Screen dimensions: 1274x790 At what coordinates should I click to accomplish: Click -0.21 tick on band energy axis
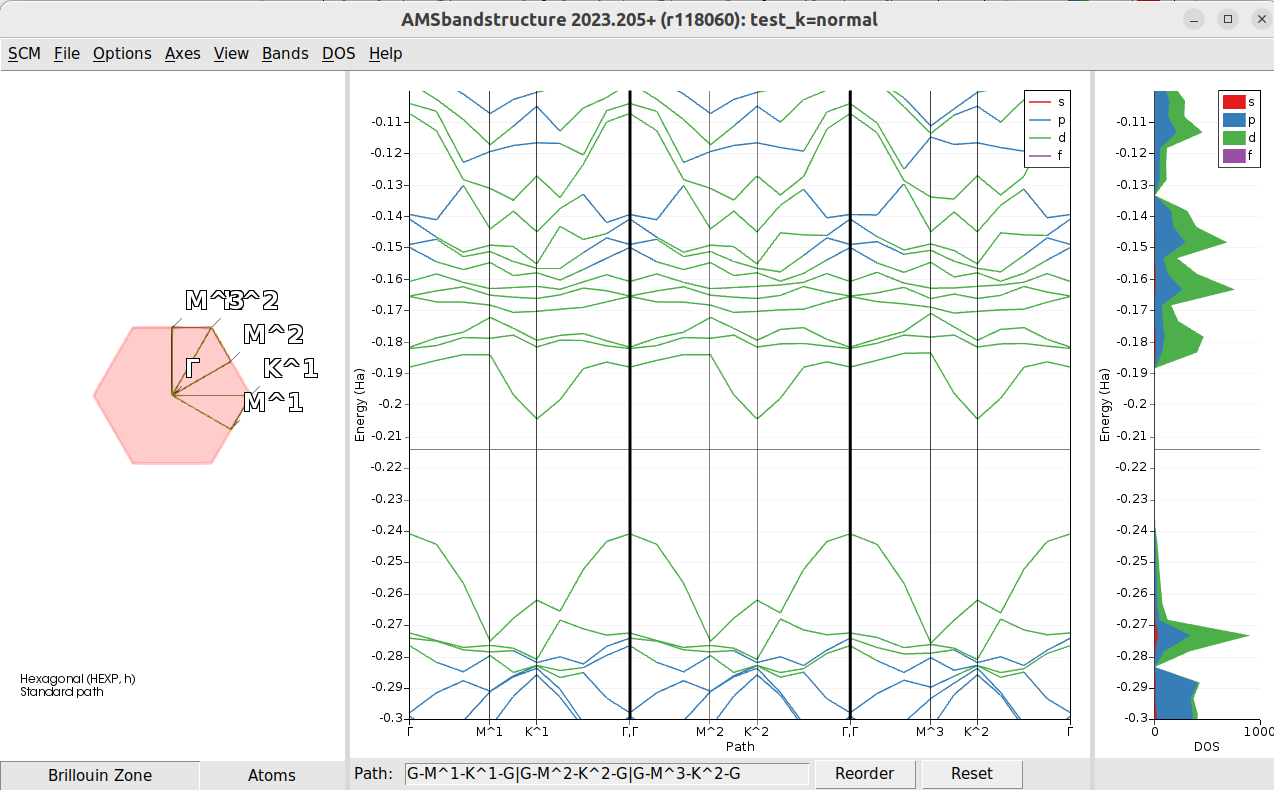(x=386, y=436)
